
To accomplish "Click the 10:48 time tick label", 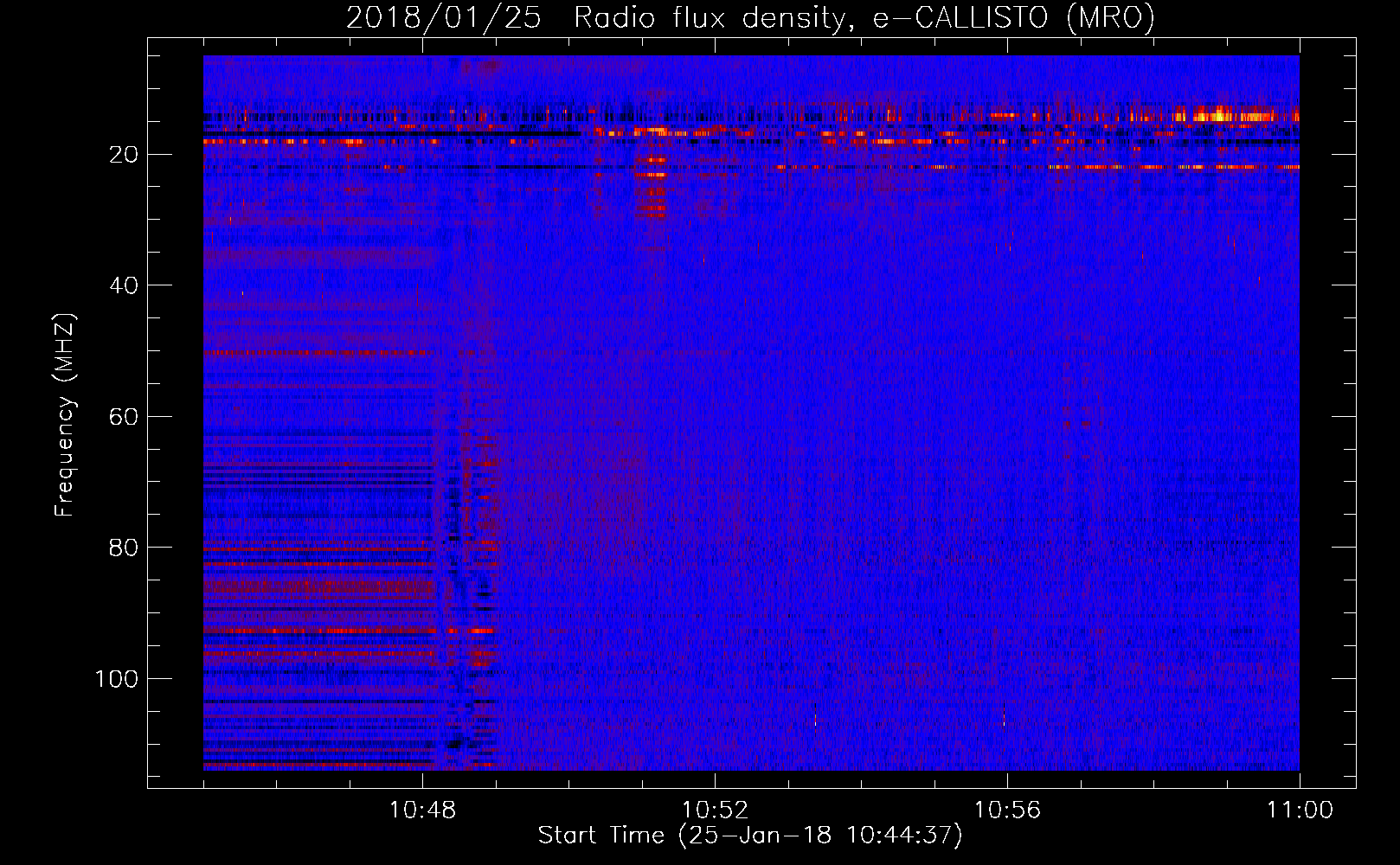I will click(x=422, y=811).
